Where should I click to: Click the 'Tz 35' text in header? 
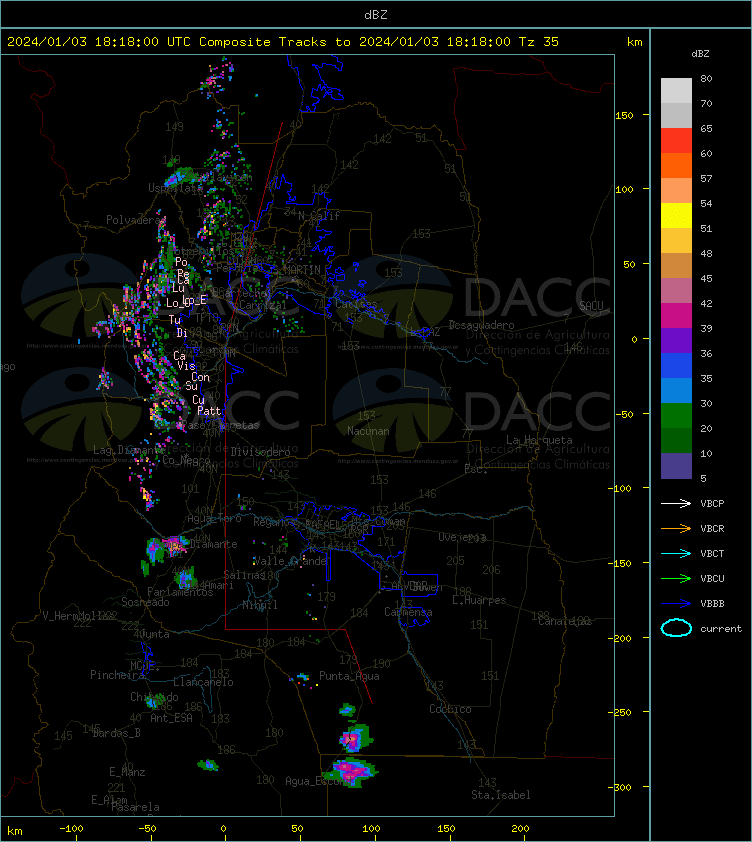pos(539,41)
